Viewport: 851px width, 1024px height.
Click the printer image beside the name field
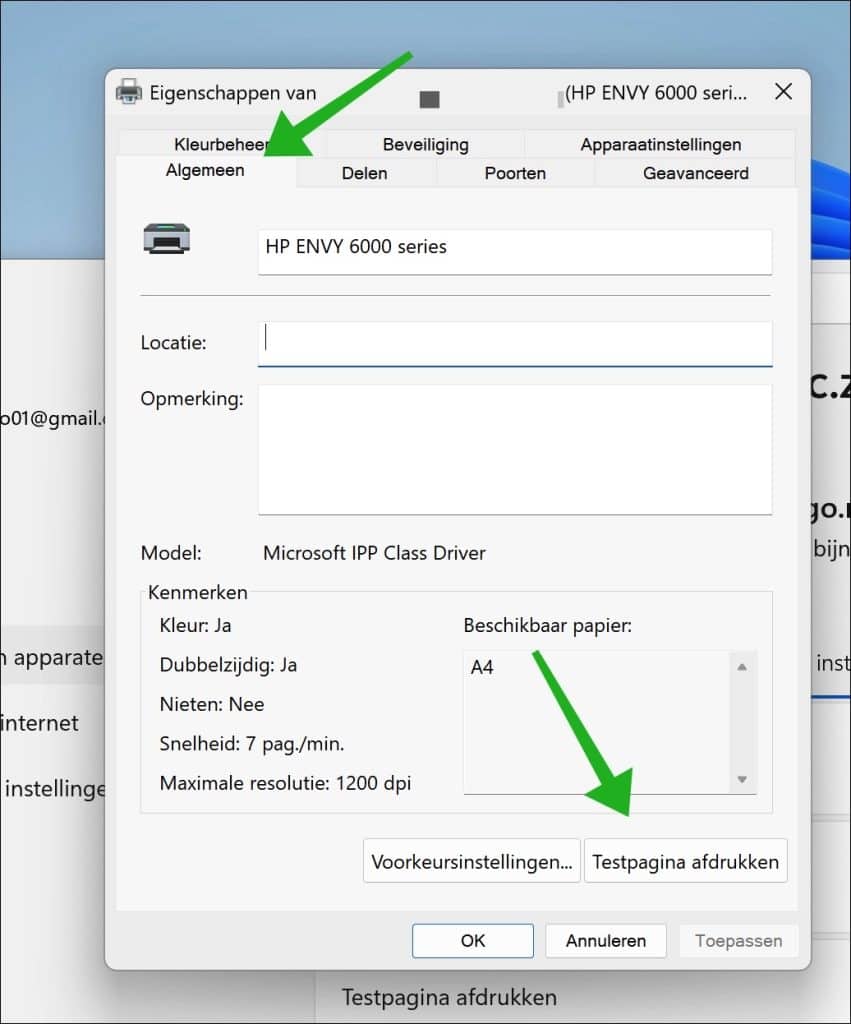click(167, 238)
